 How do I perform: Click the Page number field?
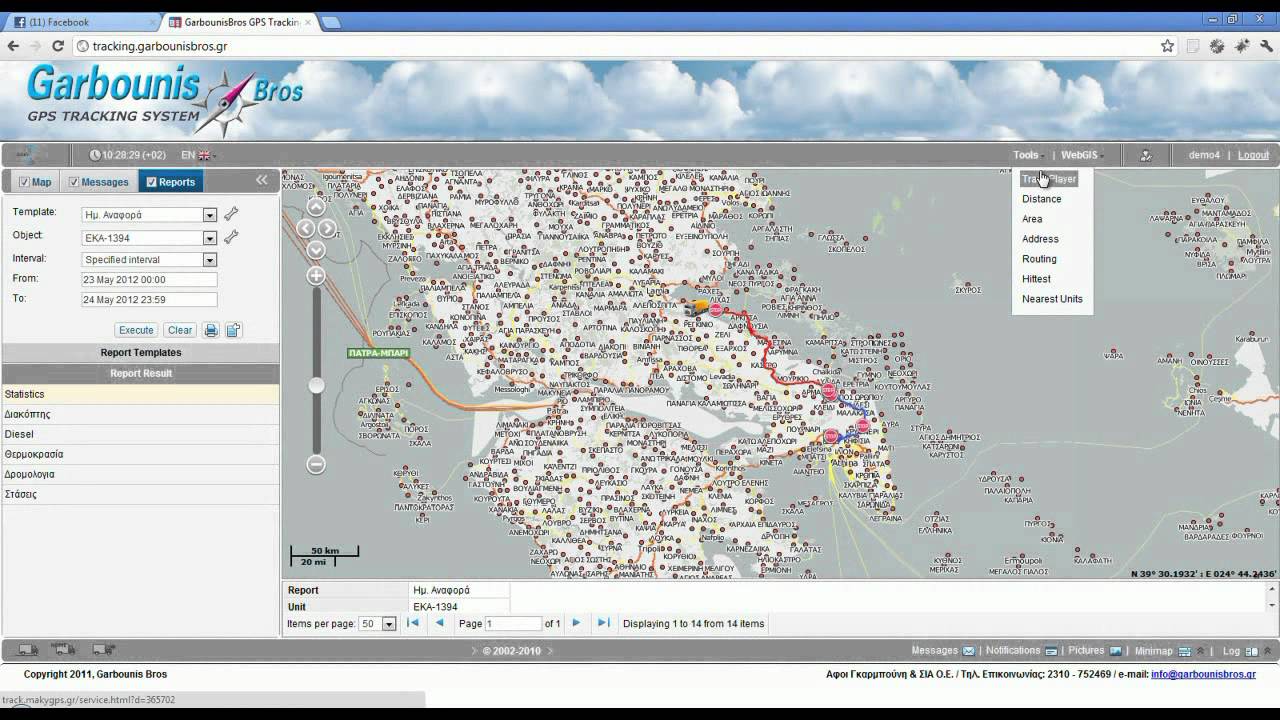coord(512,624)
